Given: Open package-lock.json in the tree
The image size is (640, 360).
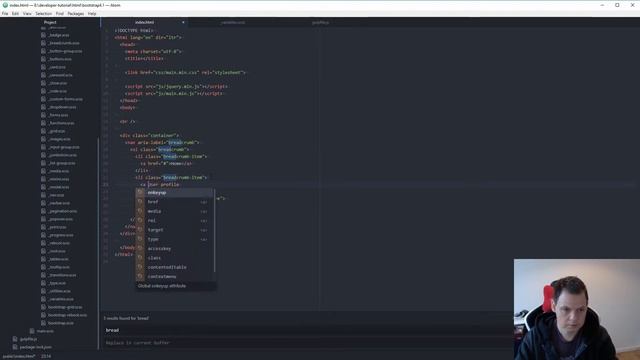Looking at the screenshot, I should [36, 347].
